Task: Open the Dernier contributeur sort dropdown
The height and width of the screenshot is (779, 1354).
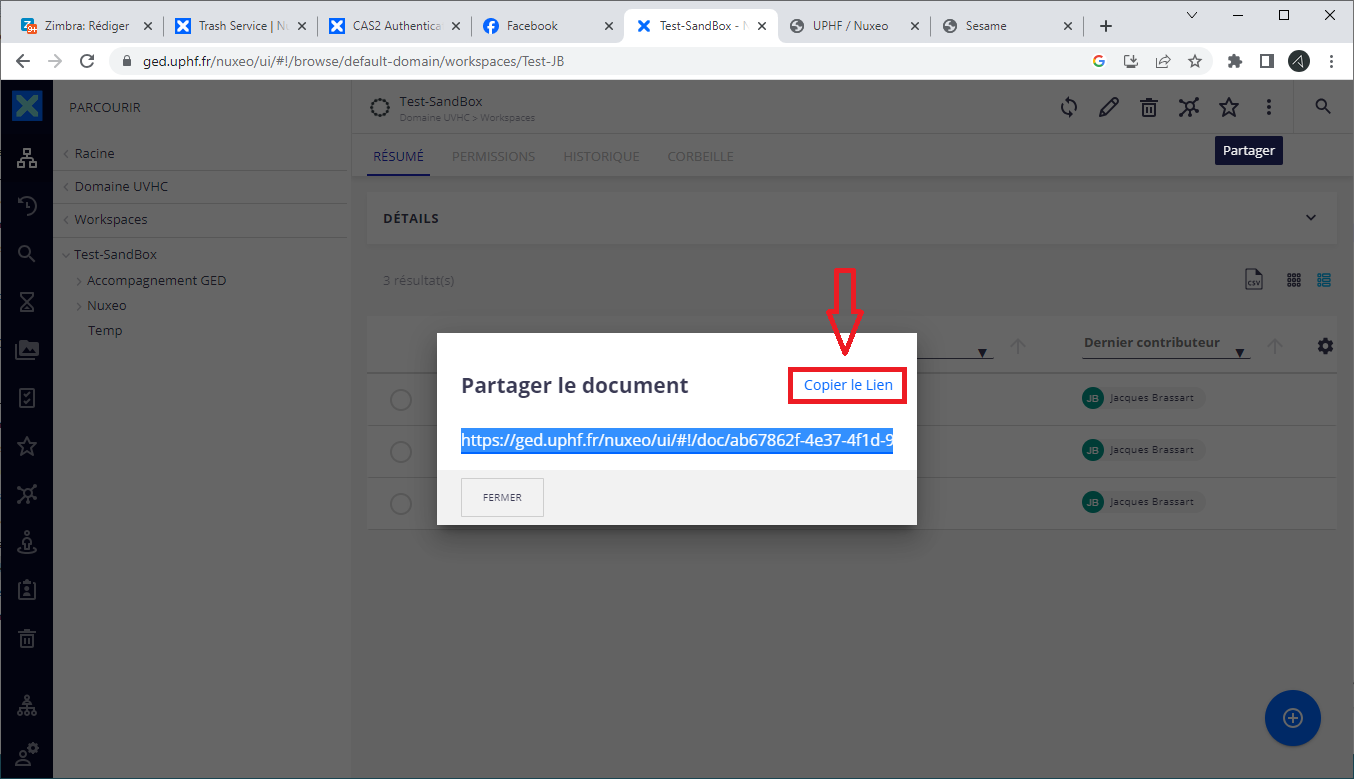Action: click(x=1239, y=353)
